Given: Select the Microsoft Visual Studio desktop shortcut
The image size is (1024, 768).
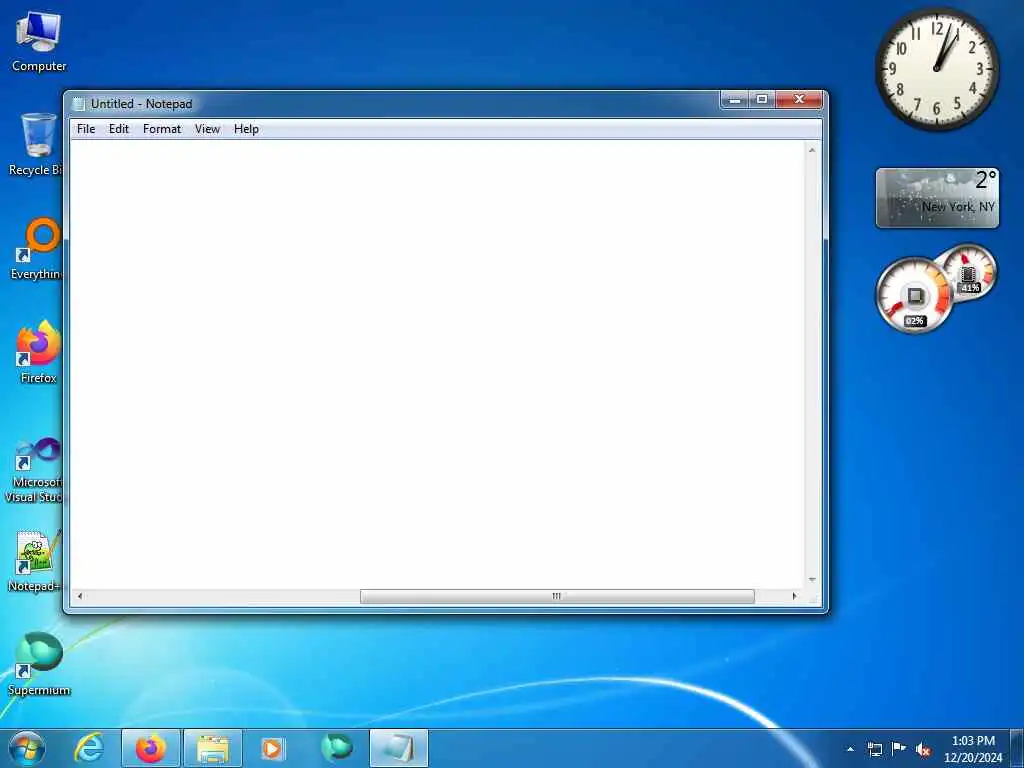Looking at the screenshot, I should point(36,470).
